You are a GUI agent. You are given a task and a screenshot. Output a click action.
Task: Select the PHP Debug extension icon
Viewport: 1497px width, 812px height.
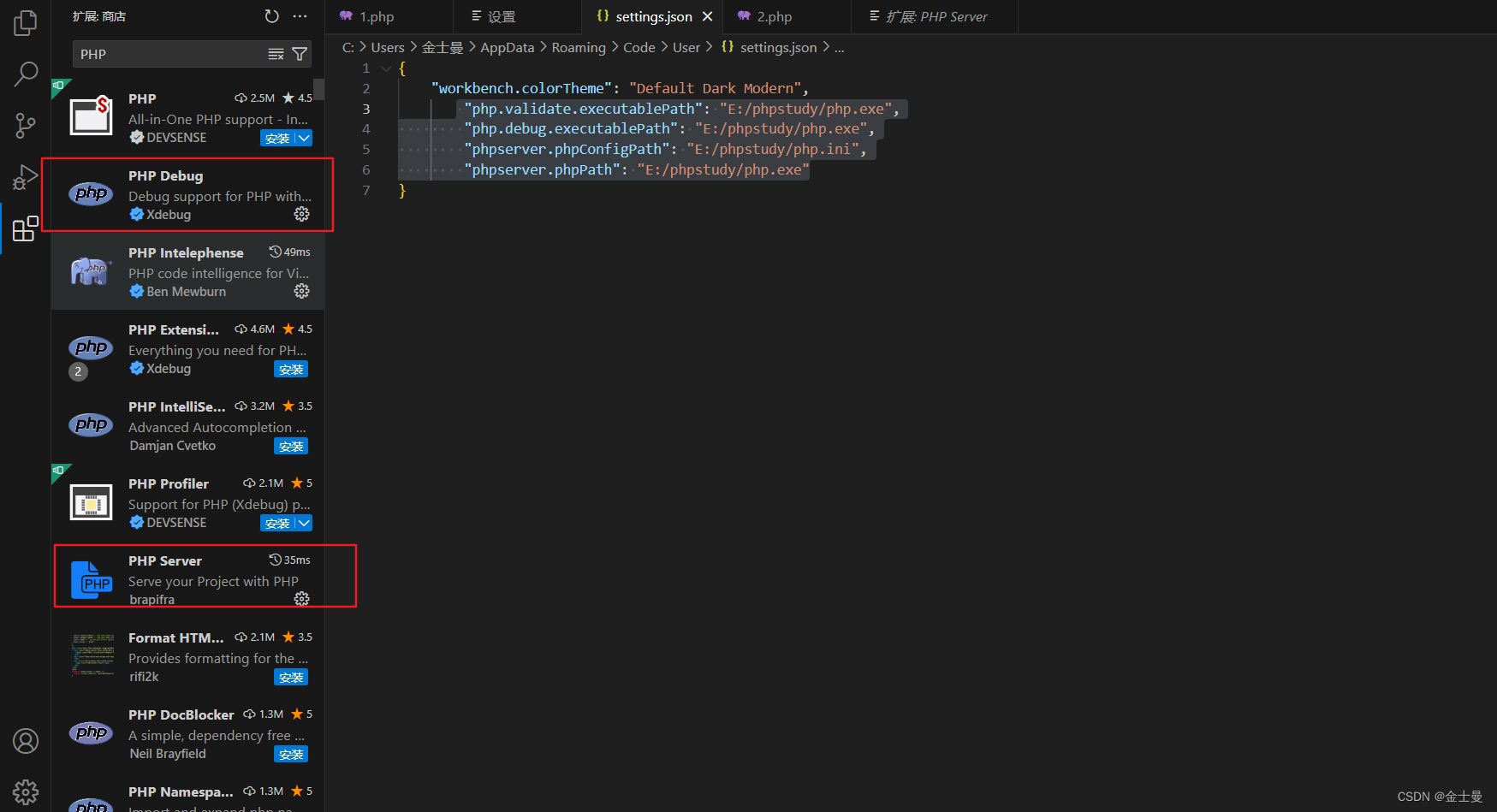[91, 194]
